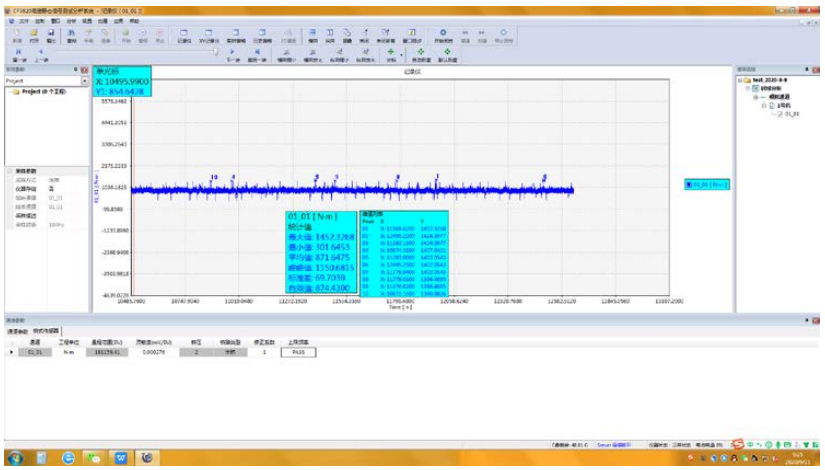Open the Windows Start menu

coord(15,457)
